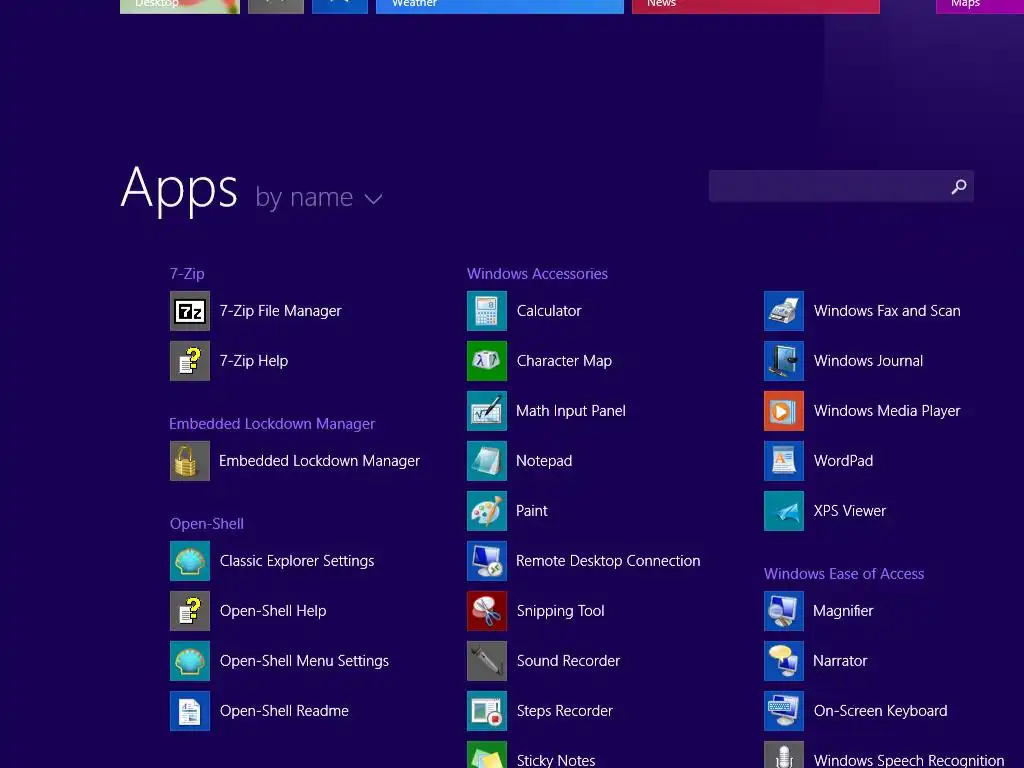Open the Narrator icon
This screenshot has height=768, width=1024.
click(x=784, y=660)
